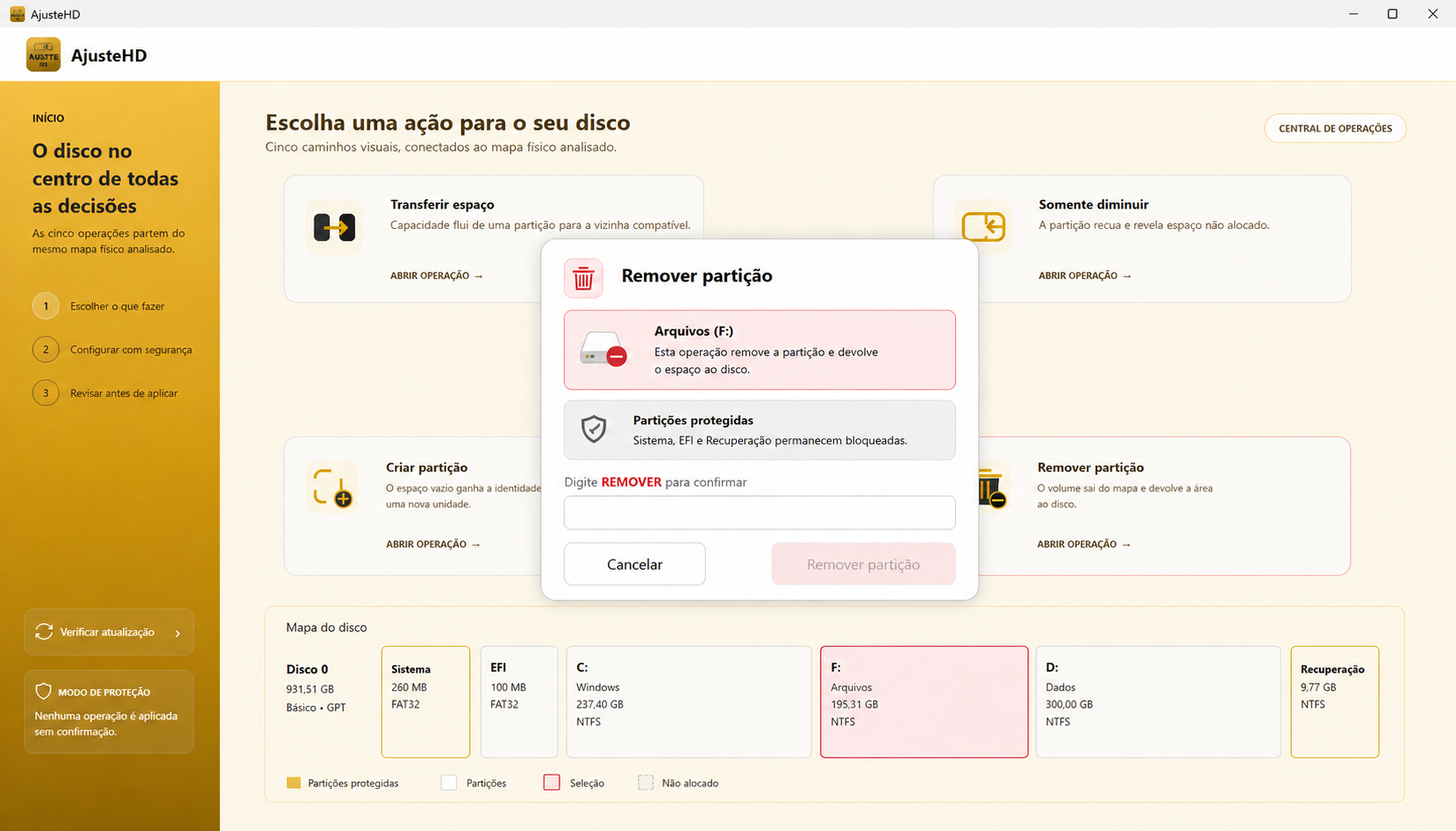Viewport: 1456px width, 831px height.
Task: Click the Seleção legend swatch
Action: (552, 783)
